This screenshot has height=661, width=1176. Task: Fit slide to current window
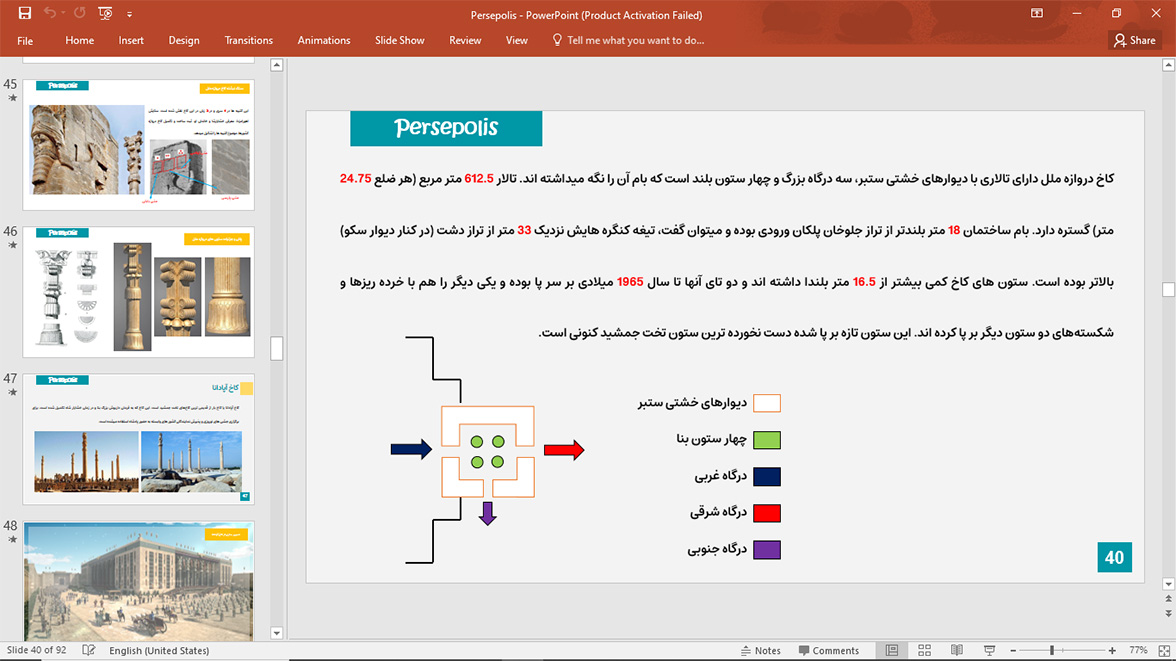coord(1164,650)
